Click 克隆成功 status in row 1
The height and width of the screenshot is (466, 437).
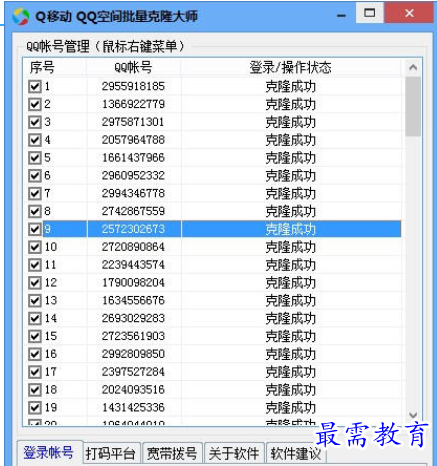[x=291, y=87]
